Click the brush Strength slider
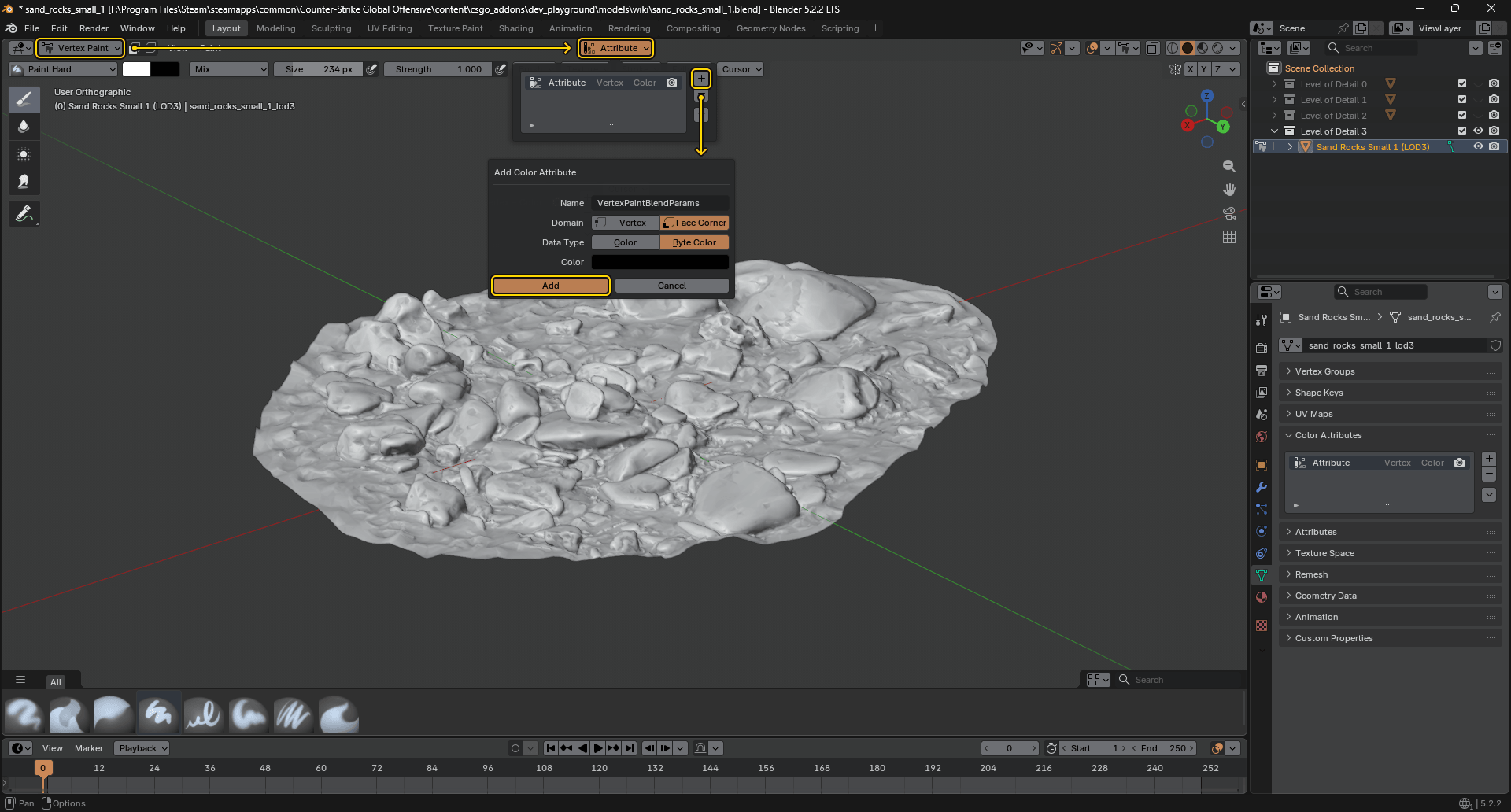Screen dimensions: 1511x812 (439, 69)
